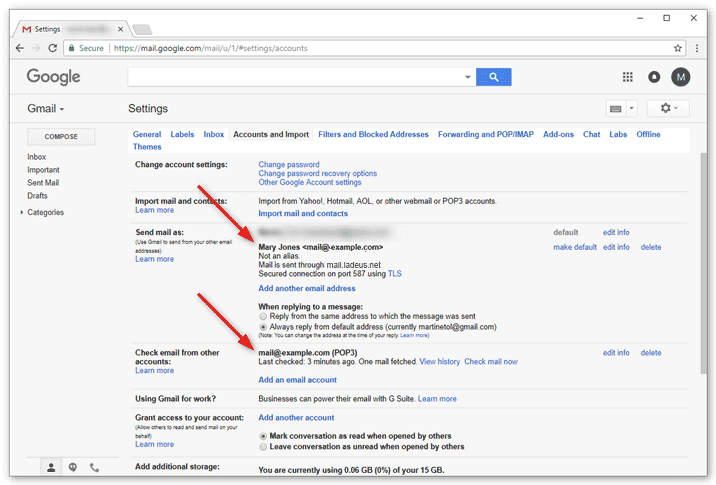Image resolution: width=716 pixels, height=485 pixels.
Task: Open the account avatar M
Action: (x=681, y=77)
